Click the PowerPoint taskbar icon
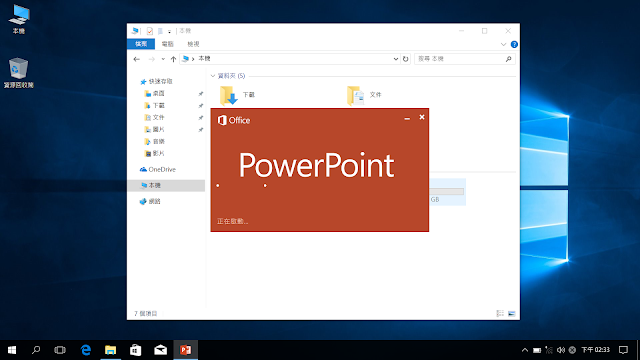Screen dimensions: 640x360 (186, 350)
